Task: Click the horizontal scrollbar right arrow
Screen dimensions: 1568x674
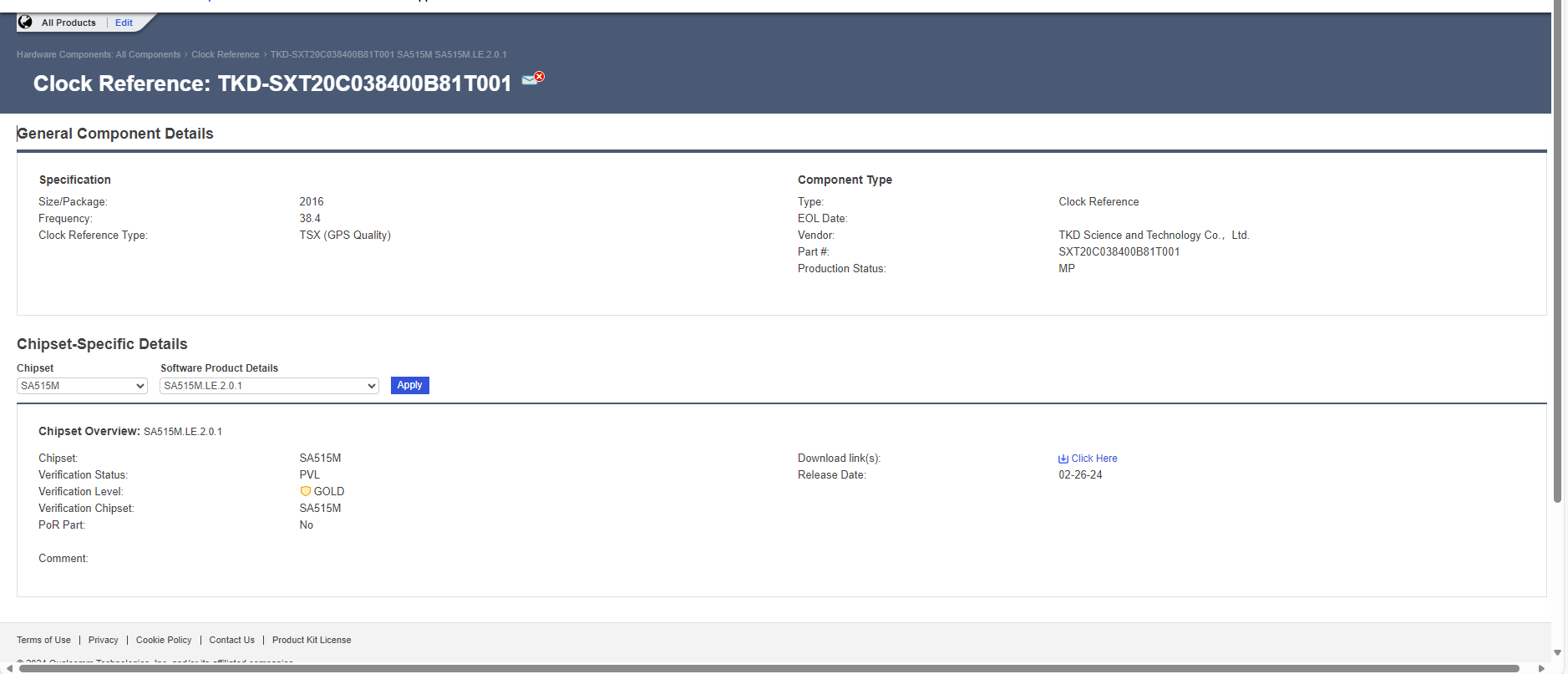Action: click(x=1541, y=668)
